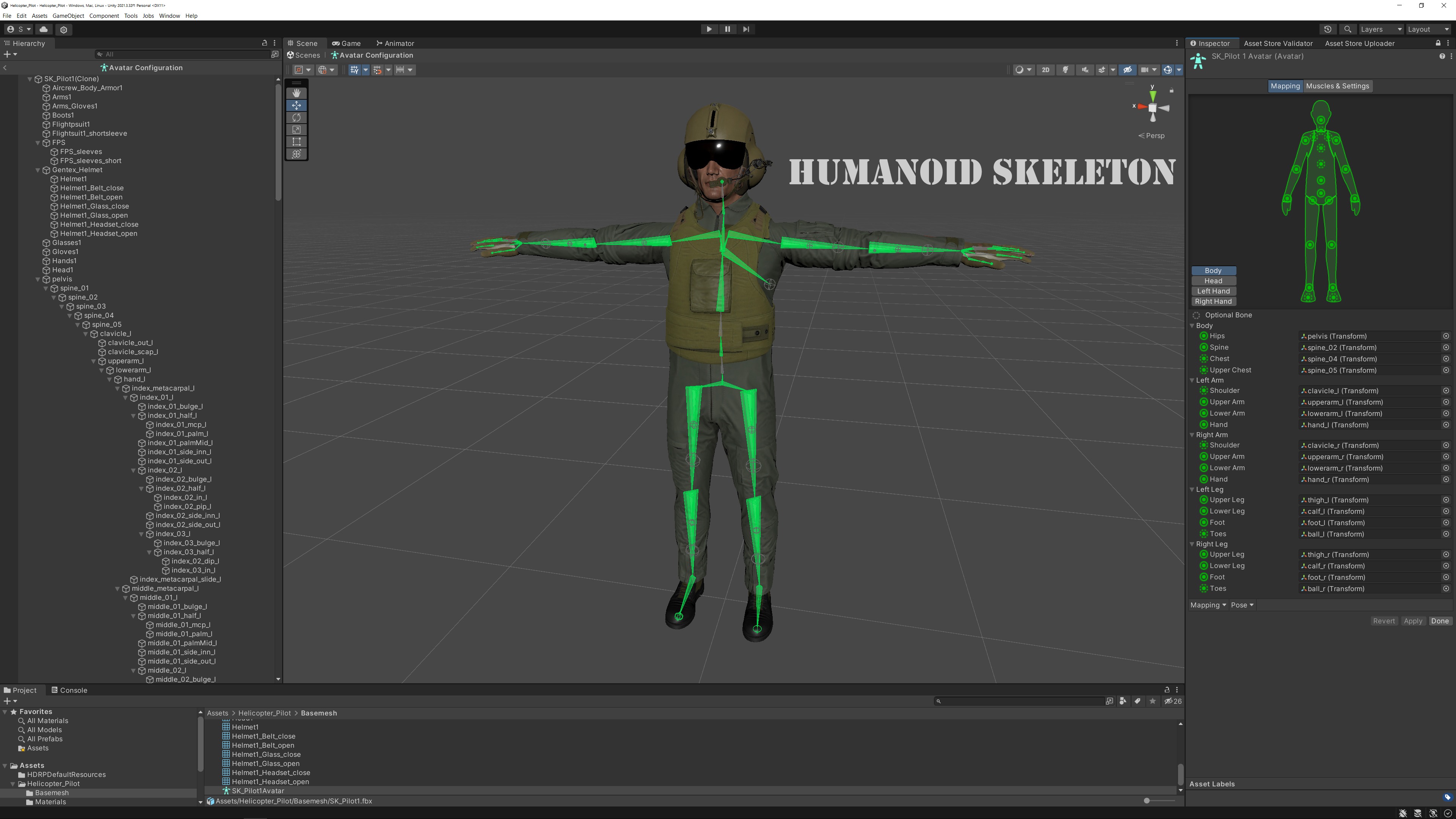
Task: Lock the Inspector panel
Action: [x=1438, y=44]
